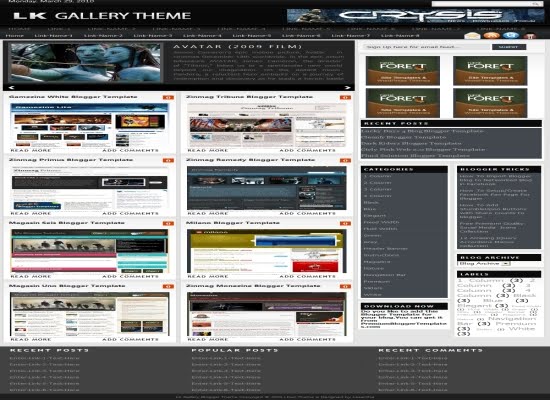Open How To Import Blogger blog trick
The height and width of the screenshot is (400, 550).
coord(495,180)
